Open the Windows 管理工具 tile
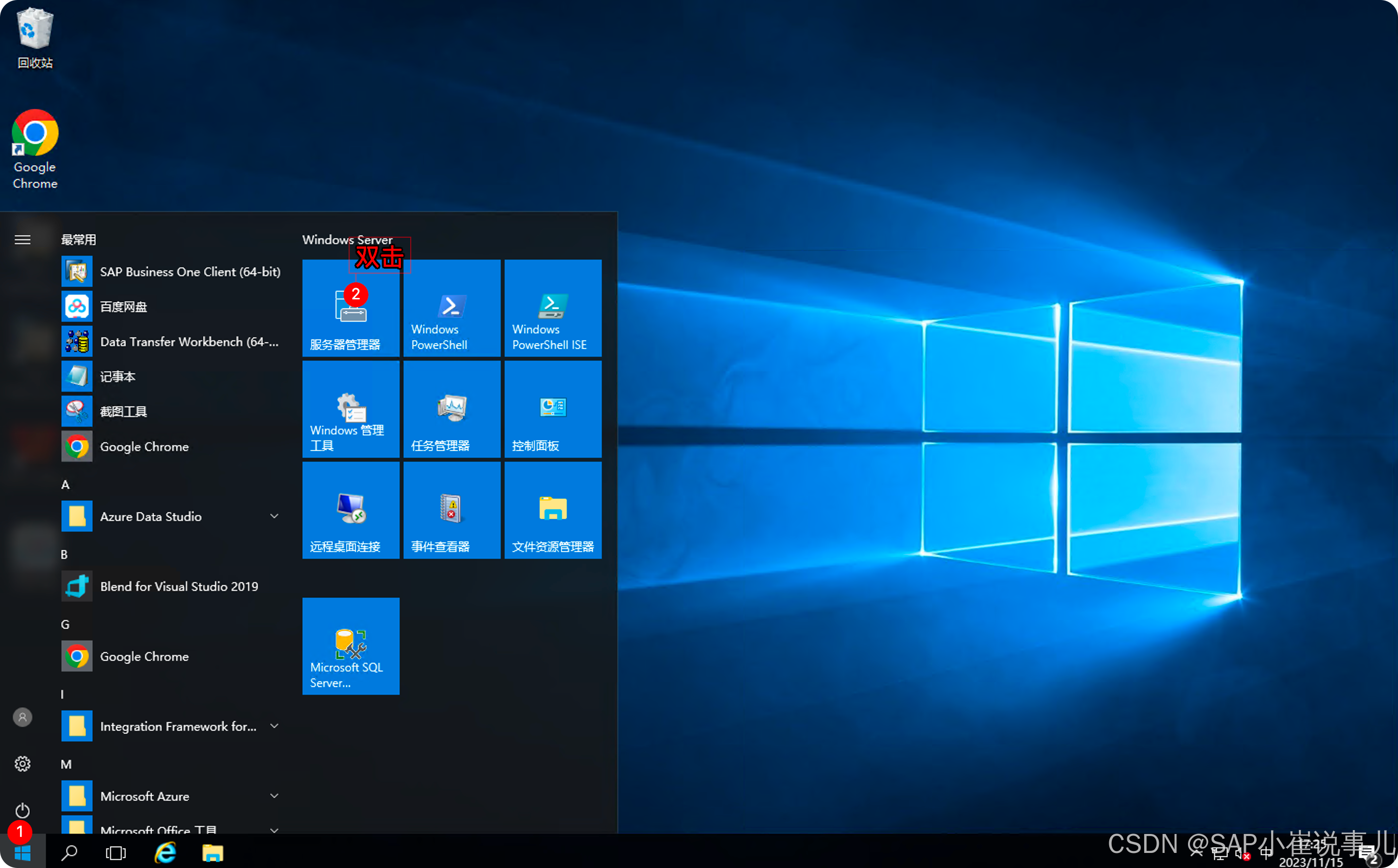Viewport: 1398px width, 868px height. pos(351,409)
